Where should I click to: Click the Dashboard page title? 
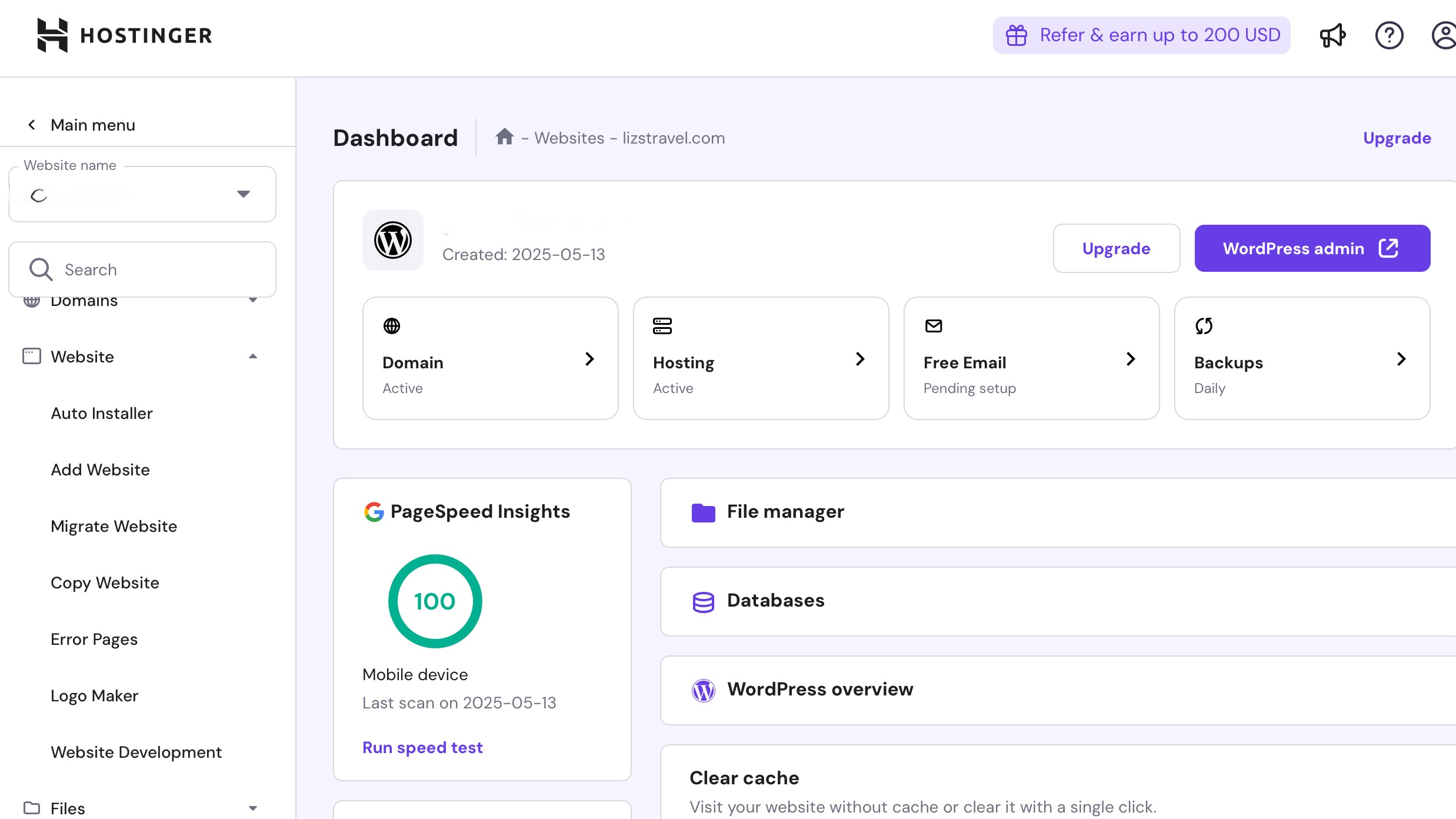click(x=395, y=138)
